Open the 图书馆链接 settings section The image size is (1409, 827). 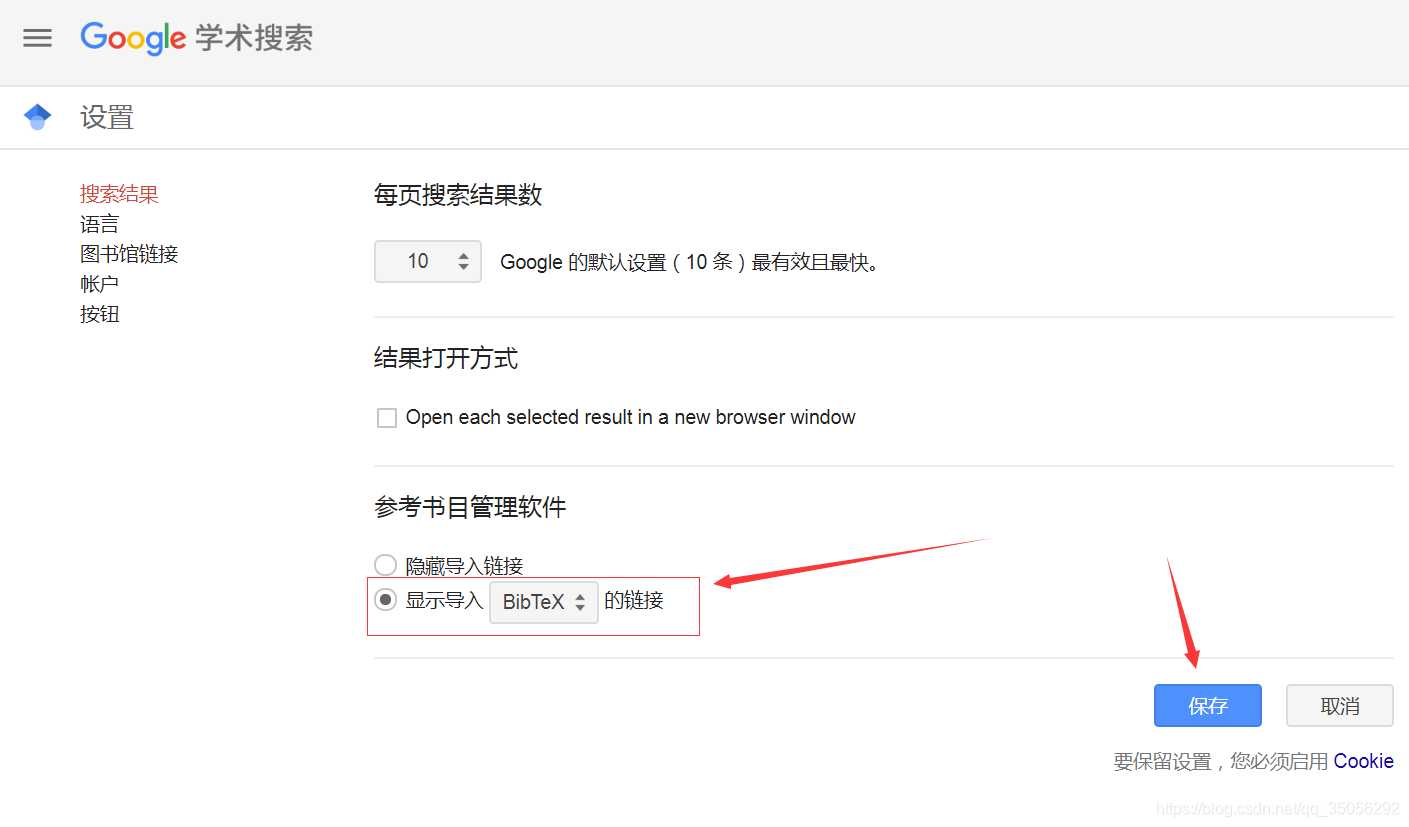coord(129,254)
